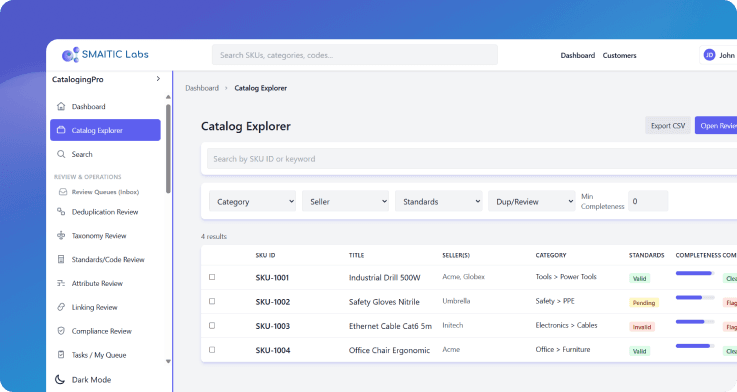Click the Pending status badge for SKU-1002
Viewport: 737px width, 392px height.
644,303
